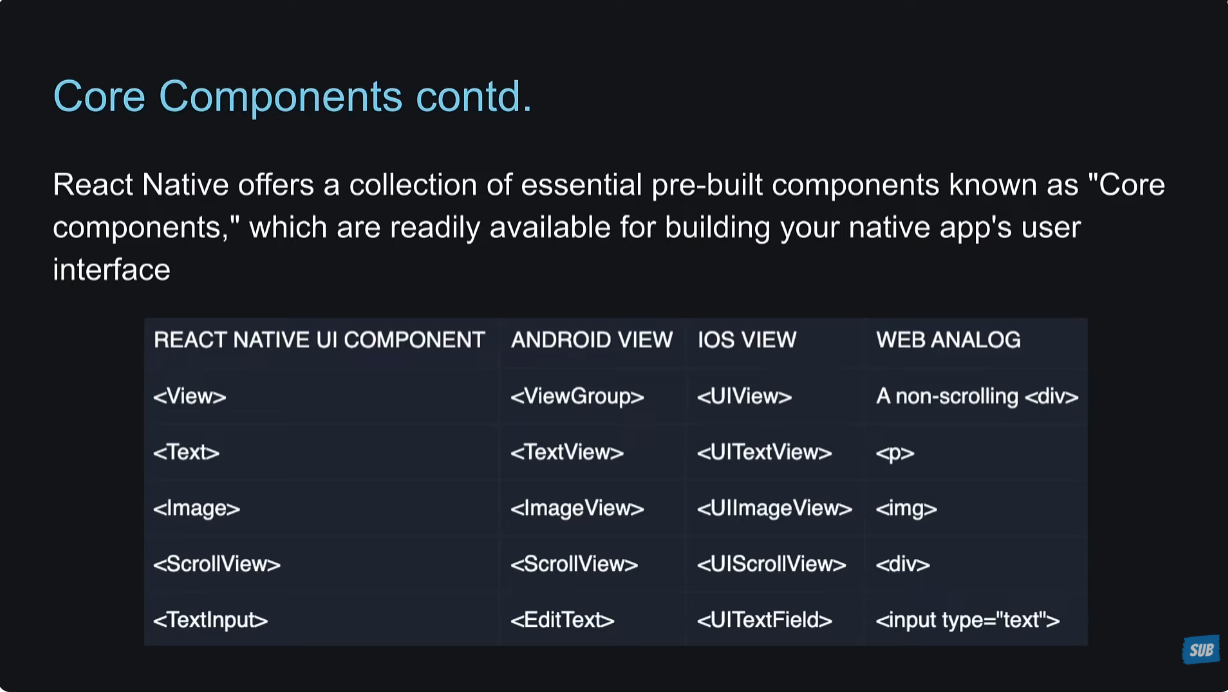Image resolution: width=1228 pixels, height=692 pixels.
Task: Select the "IOS VIEW" column header
Action: tap(747, 340)
